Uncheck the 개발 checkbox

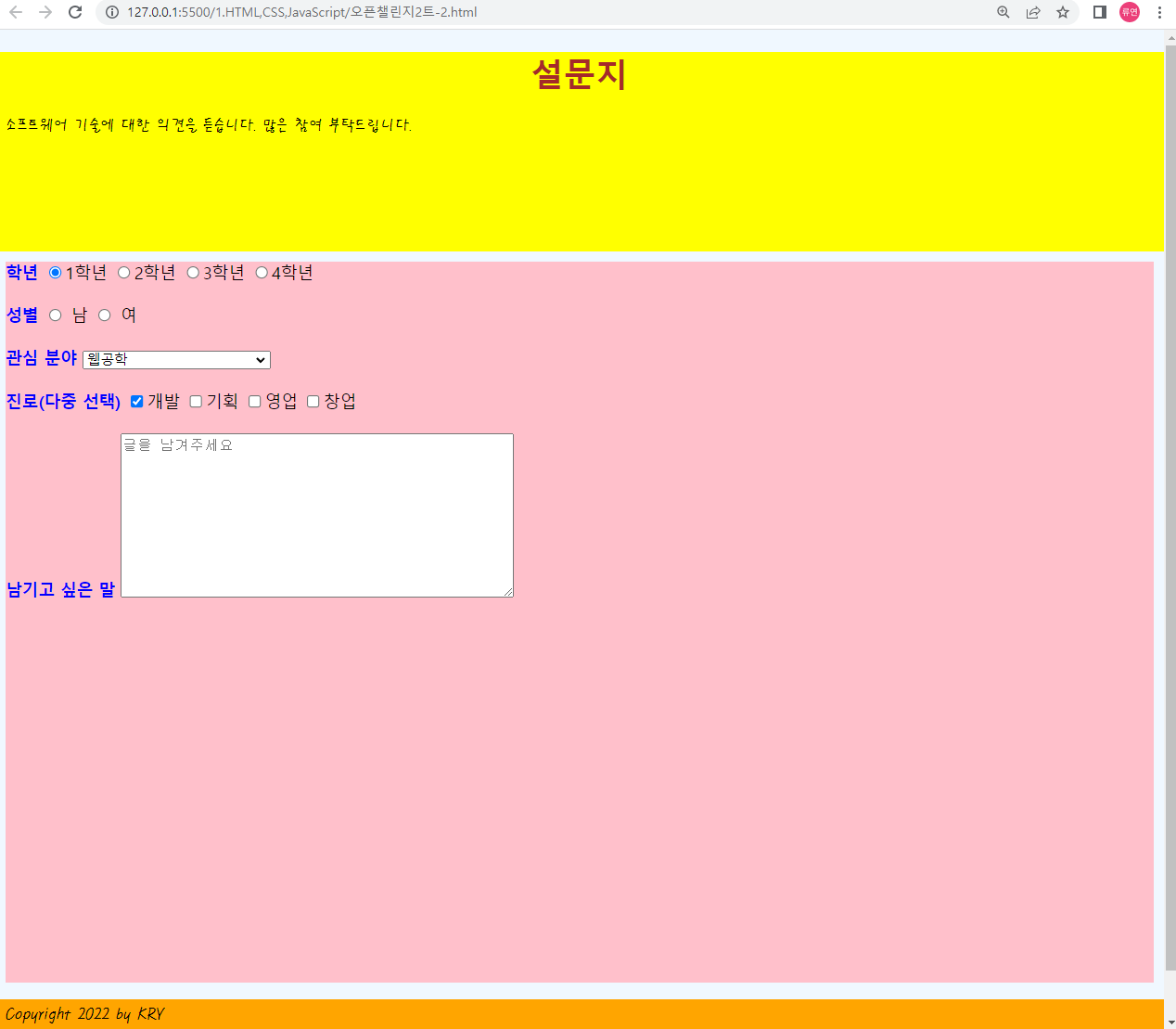[x=137, y=402]
